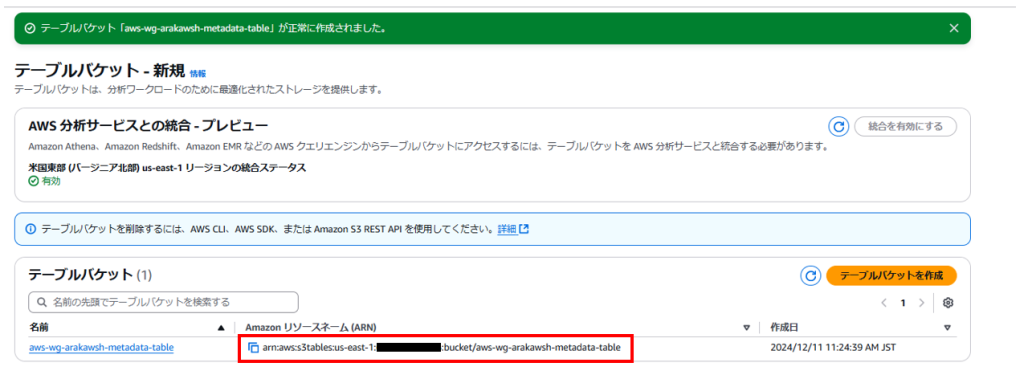The image size is (1024, 379).
Task: Open the 情報 info link beside the title
Action: (x=197, y=74)
